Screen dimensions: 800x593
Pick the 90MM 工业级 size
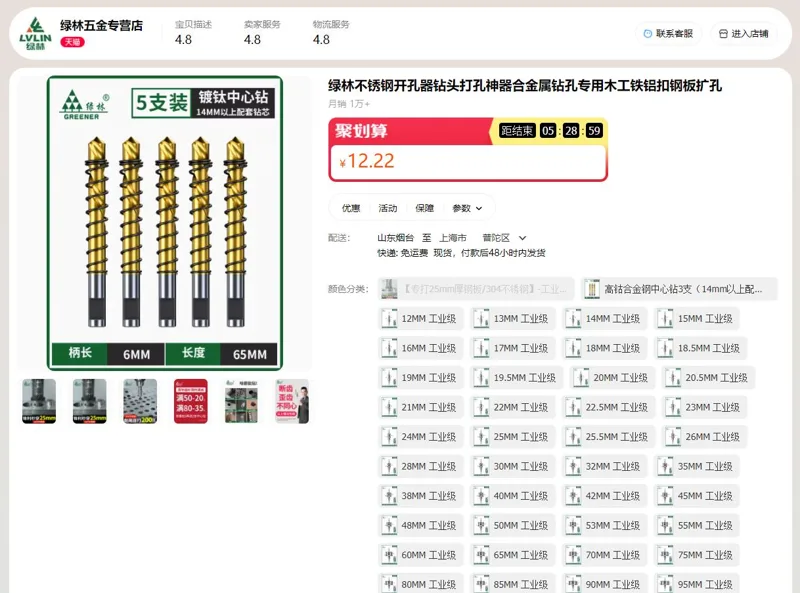coord(605,584)
